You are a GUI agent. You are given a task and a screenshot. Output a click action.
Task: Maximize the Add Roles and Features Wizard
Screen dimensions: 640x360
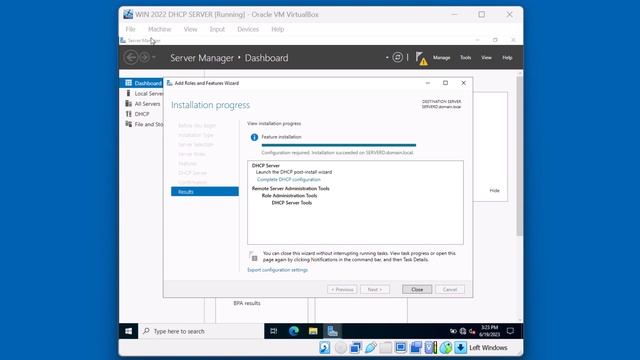pyautogui.click(x=445, y=83)
